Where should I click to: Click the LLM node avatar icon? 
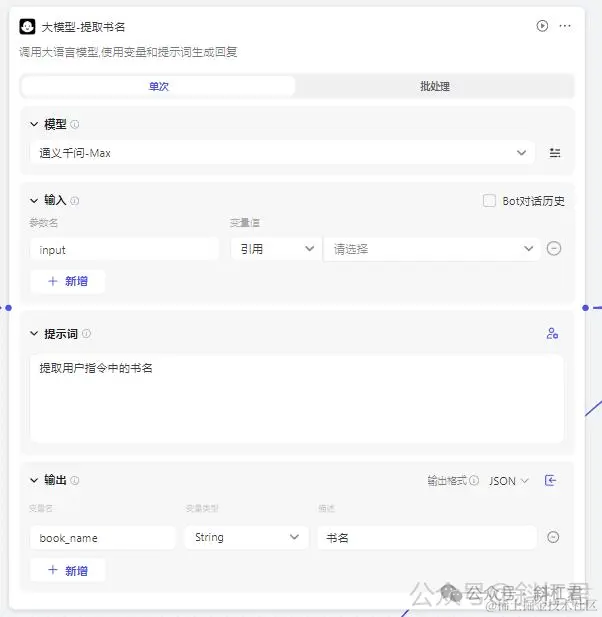tap(27, 26)
